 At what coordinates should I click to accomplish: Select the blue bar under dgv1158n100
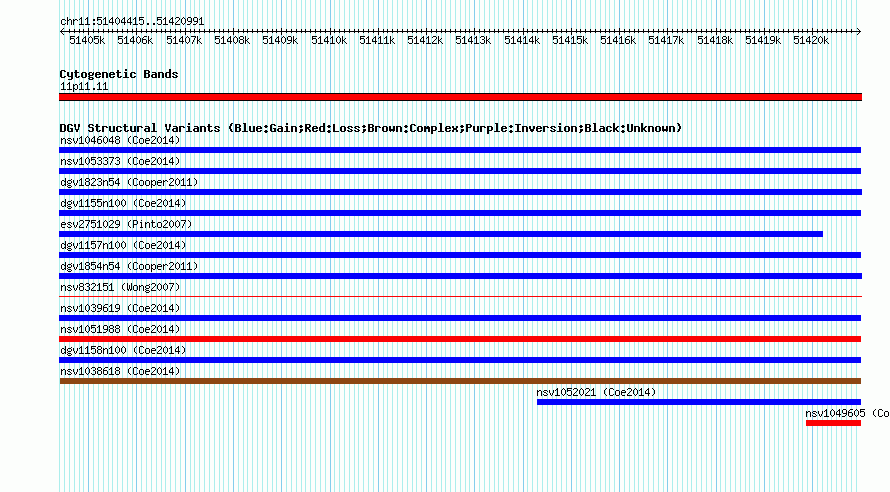point(460,360)
